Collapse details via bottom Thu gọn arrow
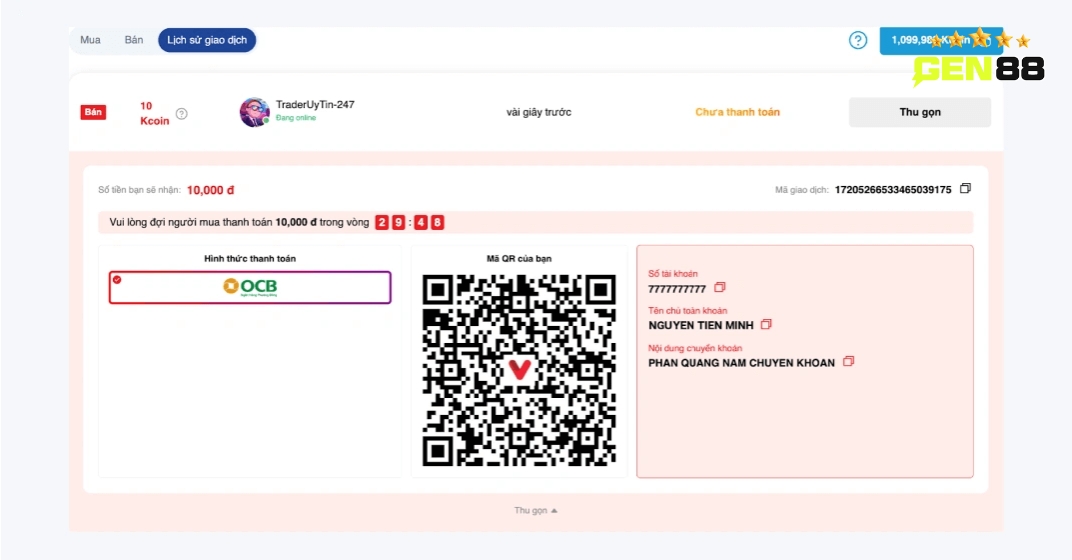The height and width of the screenshot is (560, 1072). click(535, 511)
